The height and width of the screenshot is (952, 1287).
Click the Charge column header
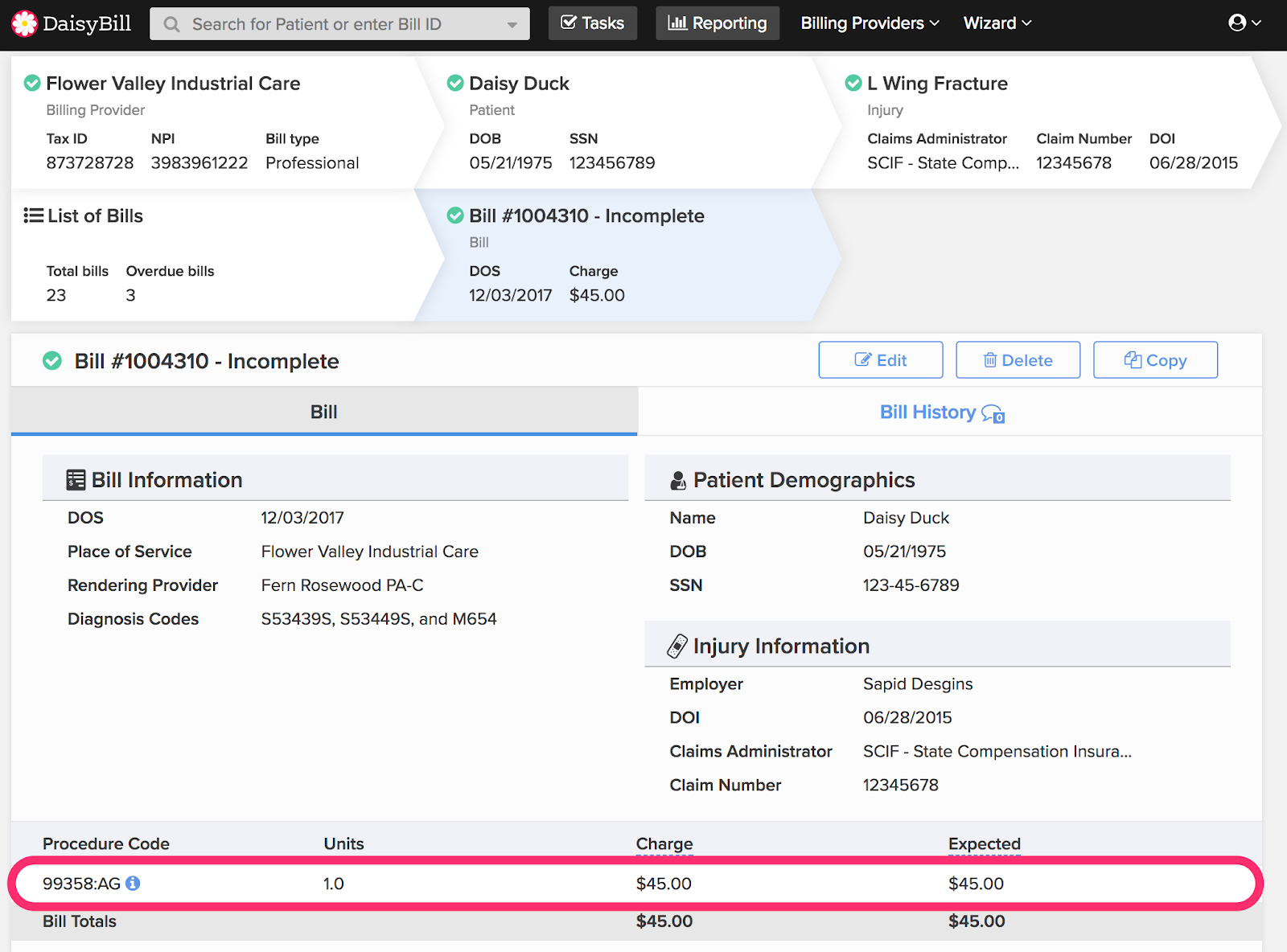pyautogui.click(x=664, y=843)
